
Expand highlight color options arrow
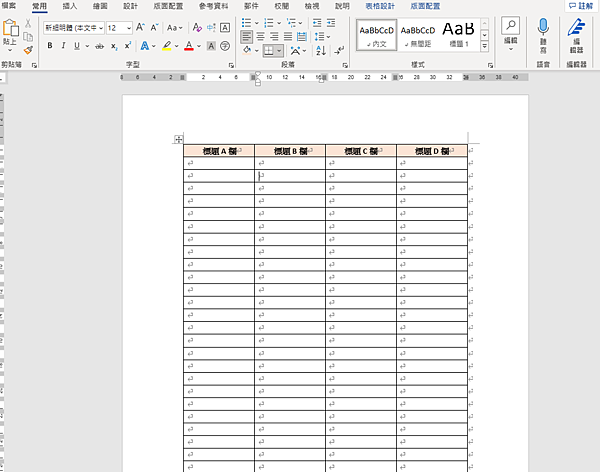click(176, 46)
